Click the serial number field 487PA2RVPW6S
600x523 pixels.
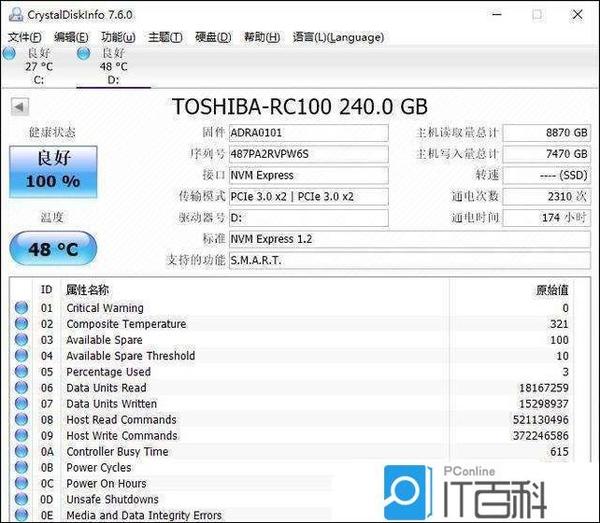309,154
